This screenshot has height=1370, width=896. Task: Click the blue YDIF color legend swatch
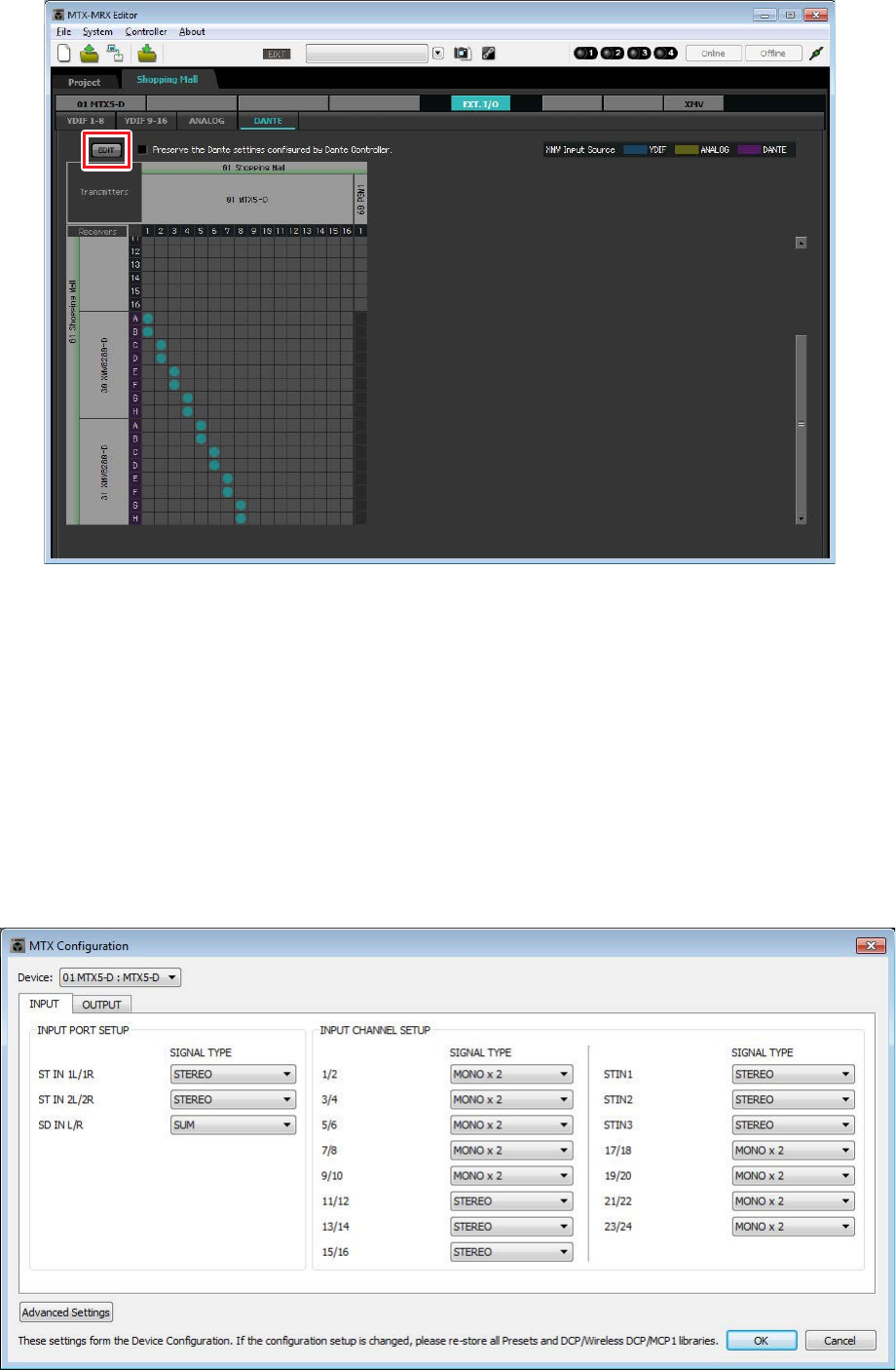(x=635, y=150)
